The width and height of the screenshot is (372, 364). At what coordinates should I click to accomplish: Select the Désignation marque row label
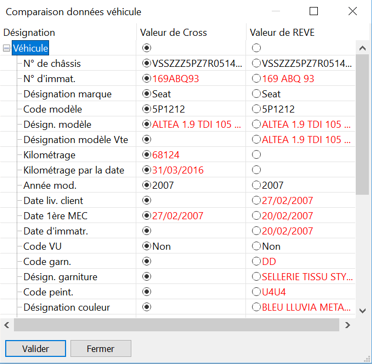pyautogui.click(x=67, y=94)
